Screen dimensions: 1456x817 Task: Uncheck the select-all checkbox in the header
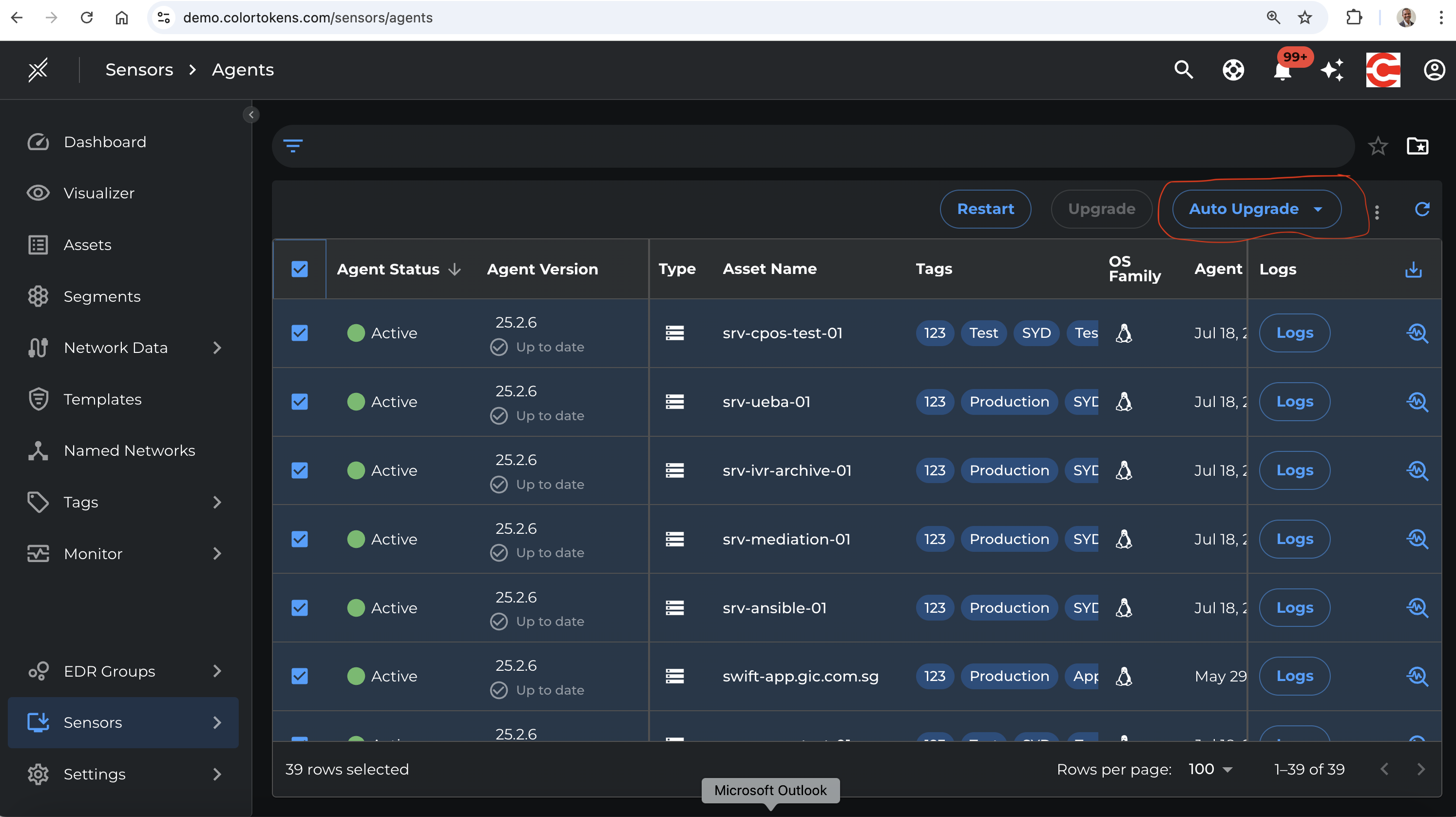(299, 270)
